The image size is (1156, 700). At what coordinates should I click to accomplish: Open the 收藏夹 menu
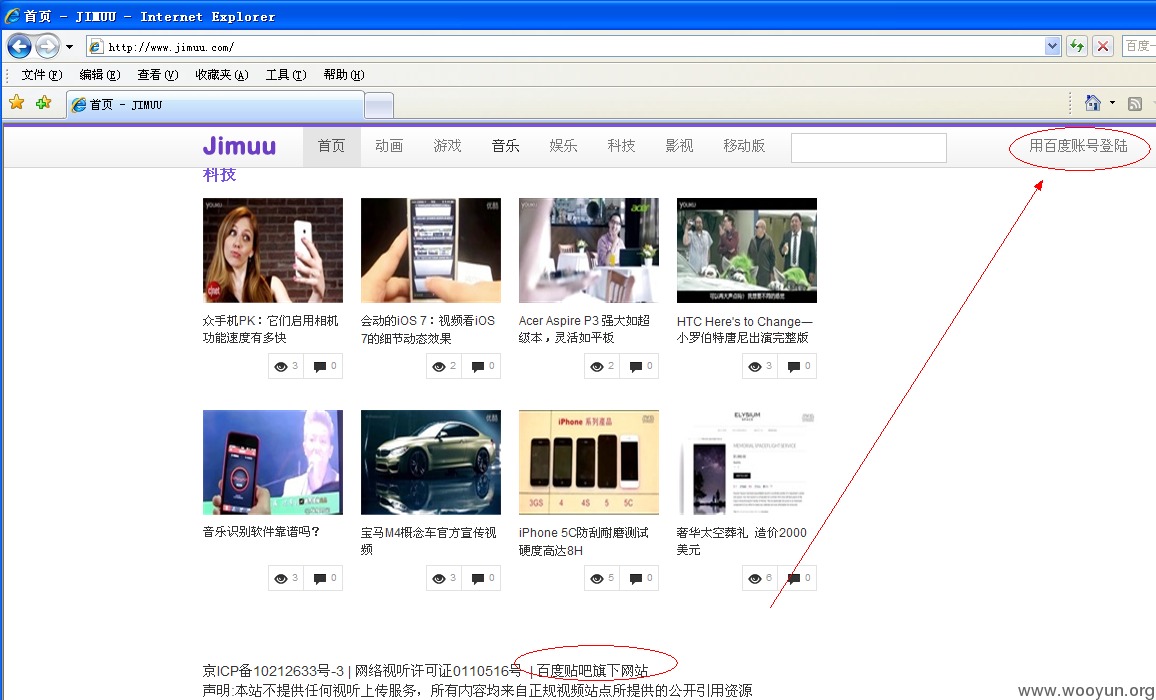click(x=222, y=74)
